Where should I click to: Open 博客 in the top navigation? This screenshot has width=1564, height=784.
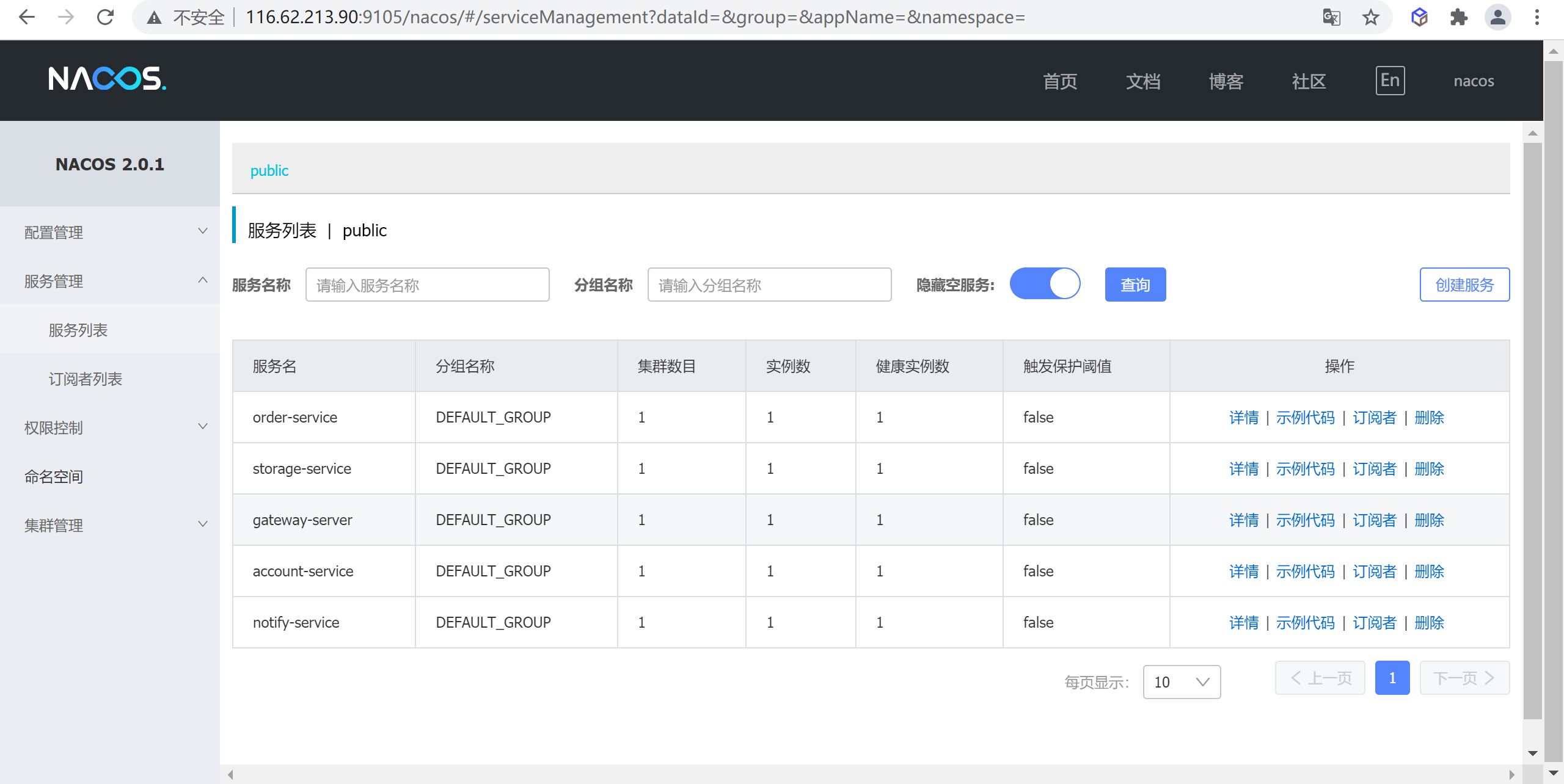tap(1226, 81)
